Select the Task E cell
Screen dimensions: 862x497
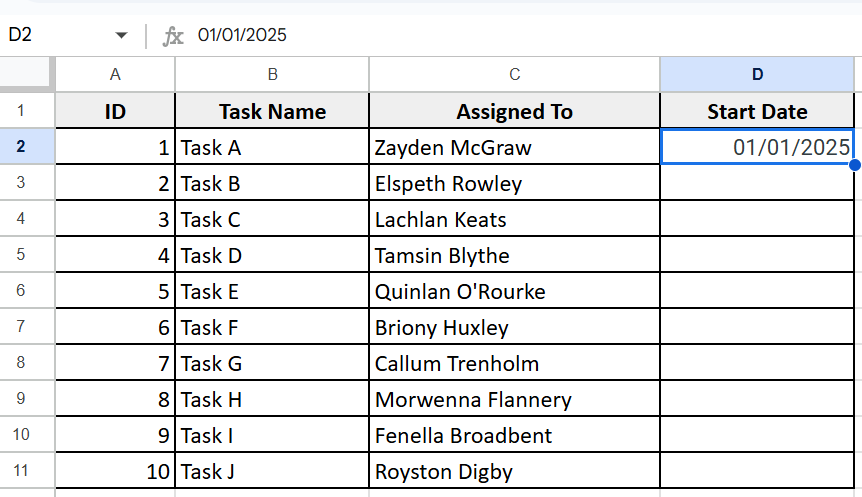click(x=272, y=291)
